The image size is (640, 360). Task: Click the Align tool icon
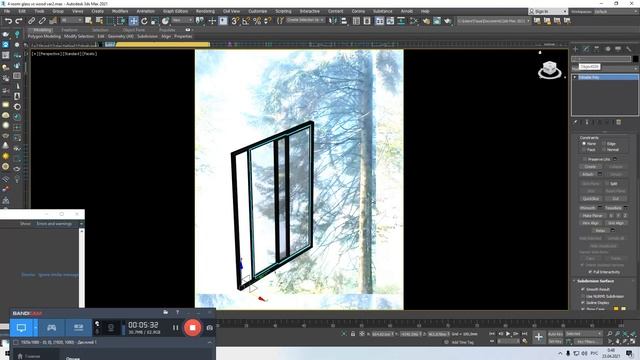click(x=344, y=21)
